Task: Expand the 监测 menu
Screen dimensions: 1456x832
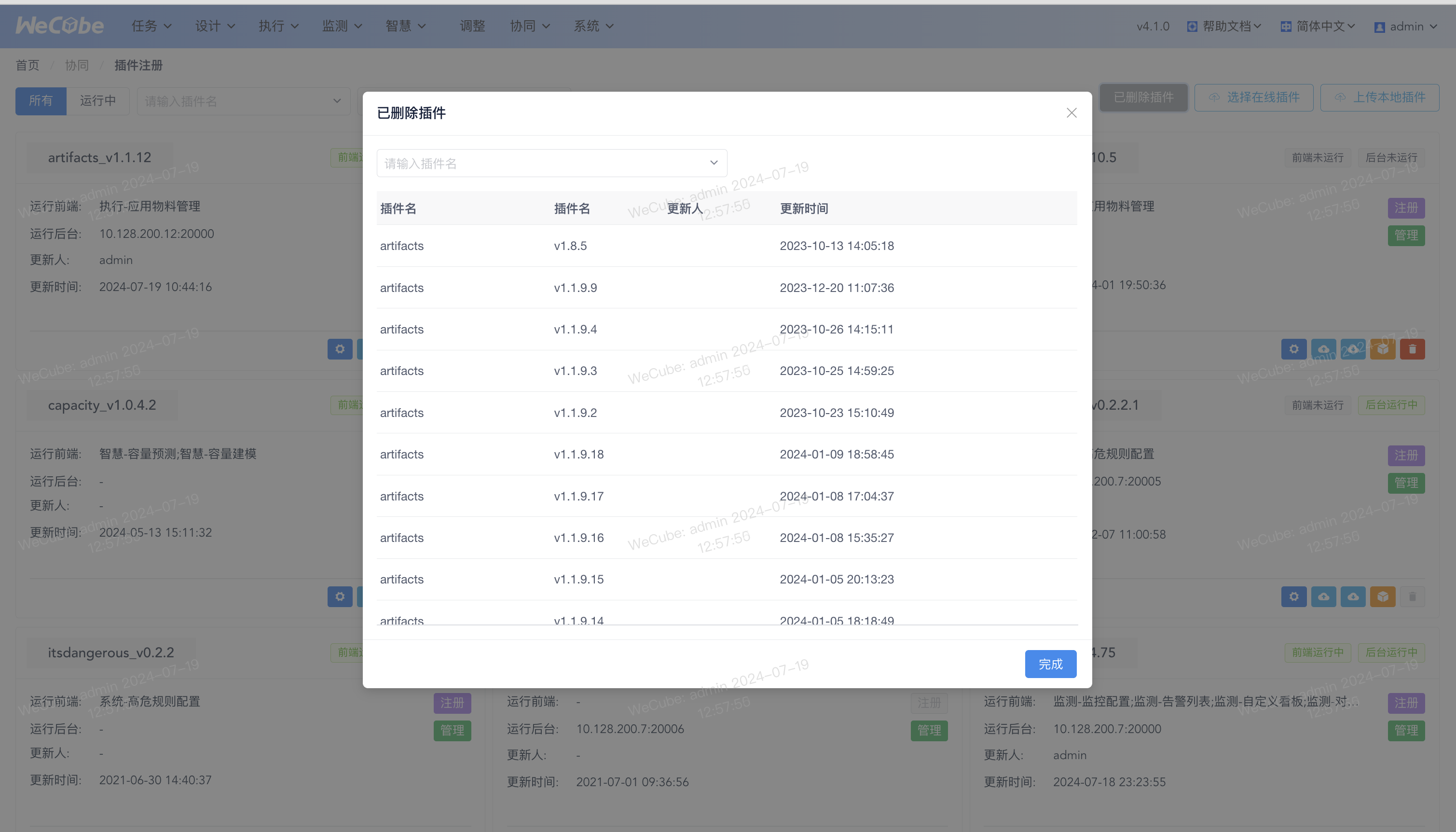Action: point(342,26)
